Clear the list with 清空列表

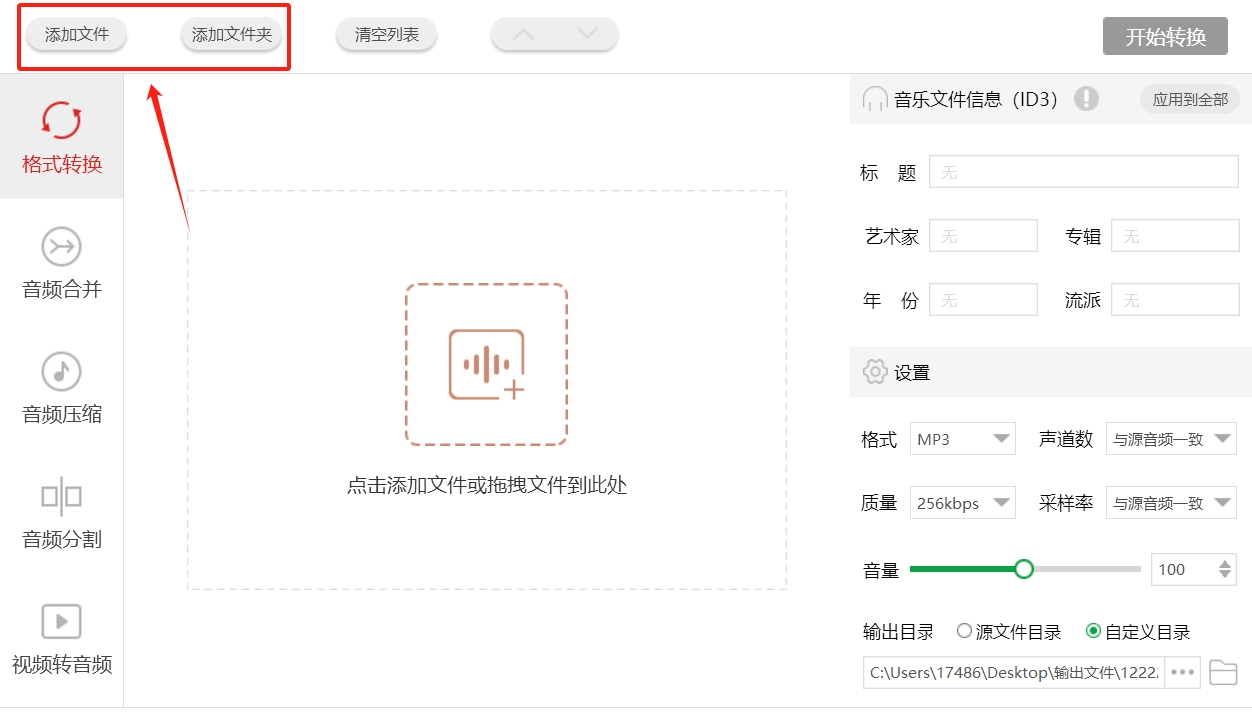pos(387,35)
